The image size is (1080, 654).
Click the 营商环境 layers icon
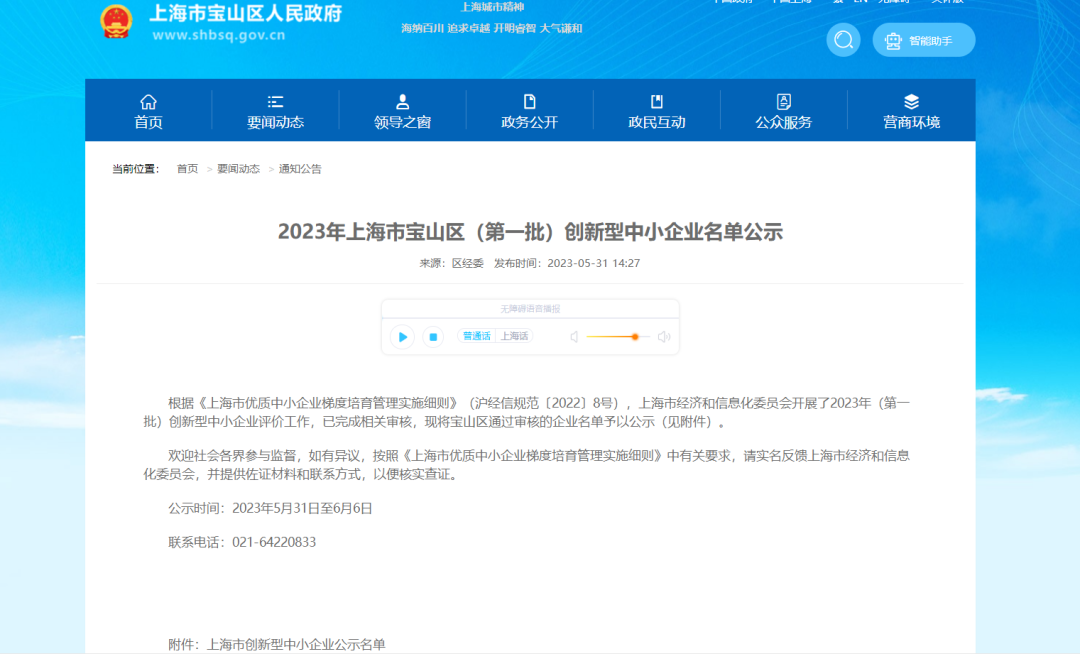(x=911, y=102)
